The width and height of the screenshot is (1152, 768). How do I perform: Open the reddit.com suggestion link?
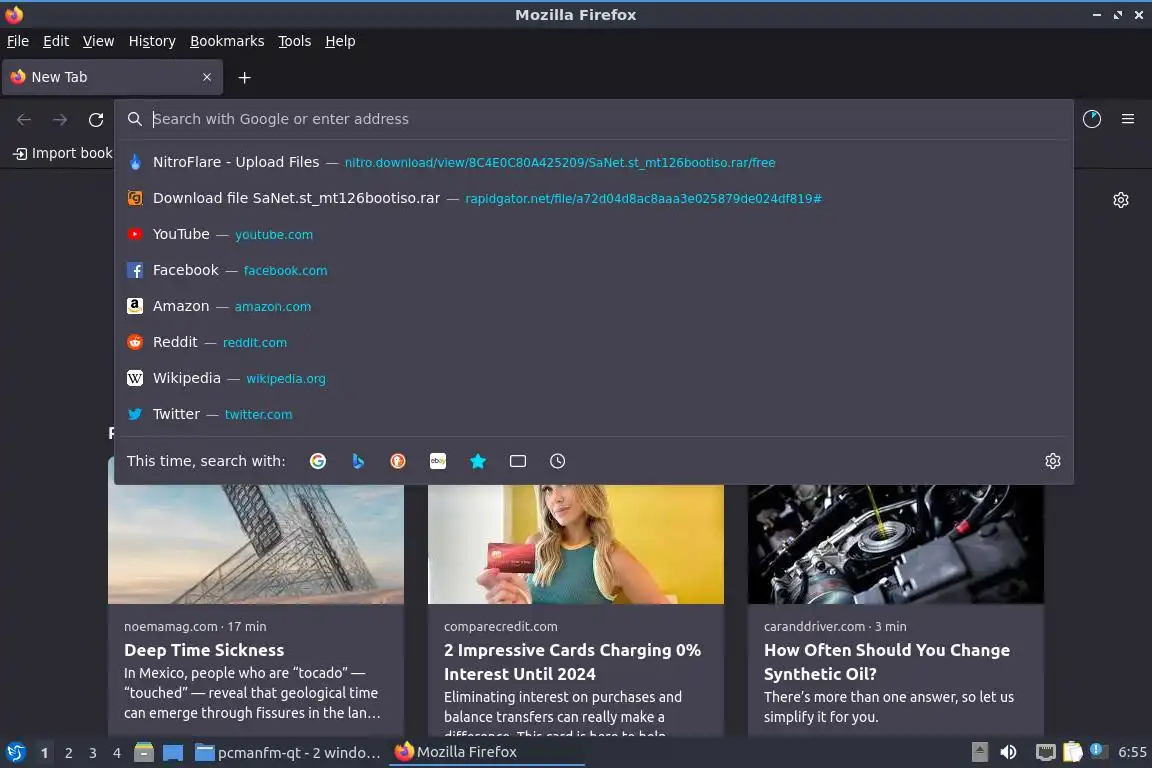click(x=255, y=342)
